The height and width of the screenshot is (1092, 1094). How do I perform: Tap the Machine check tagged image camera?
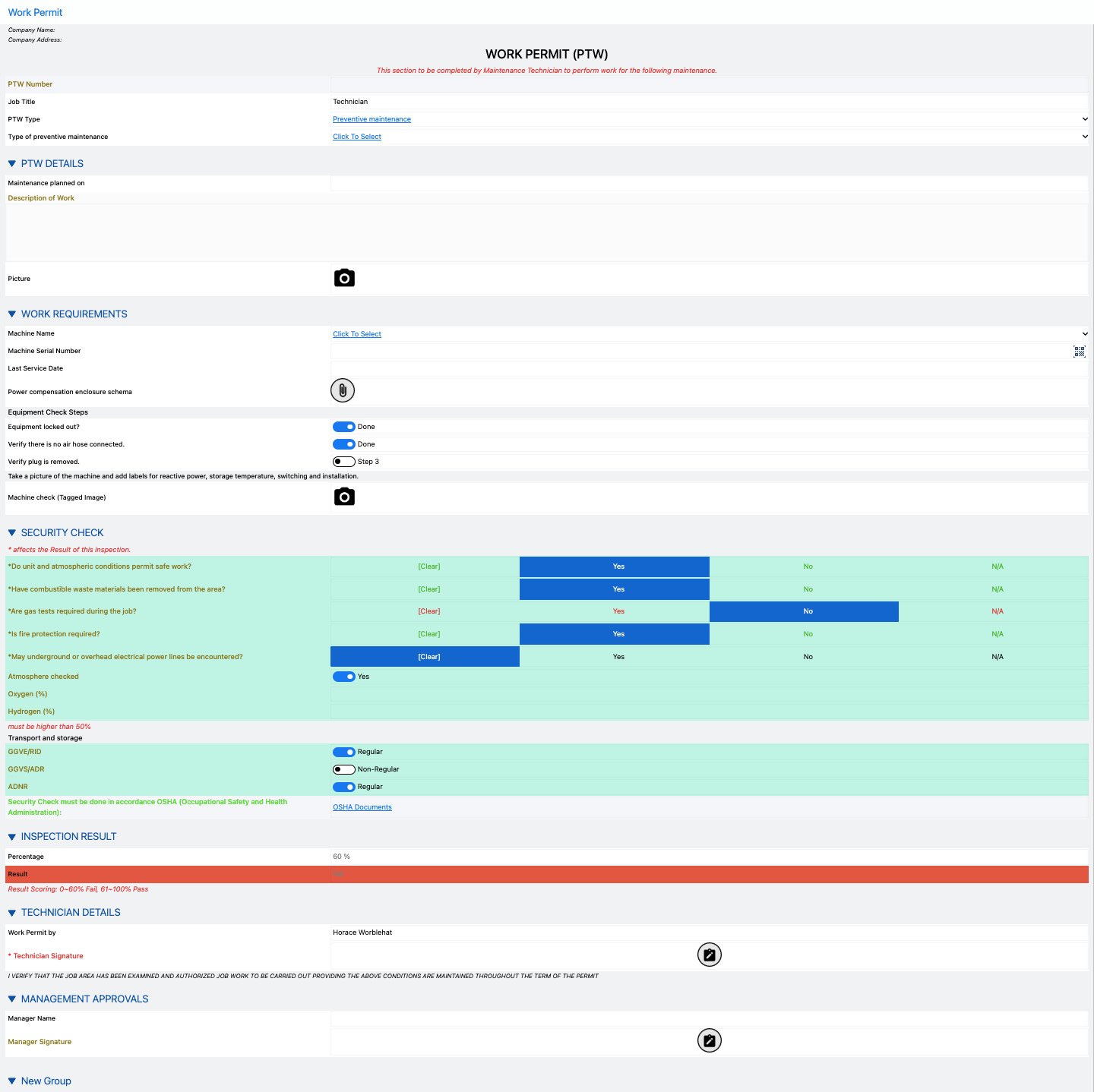coord(344,497)
